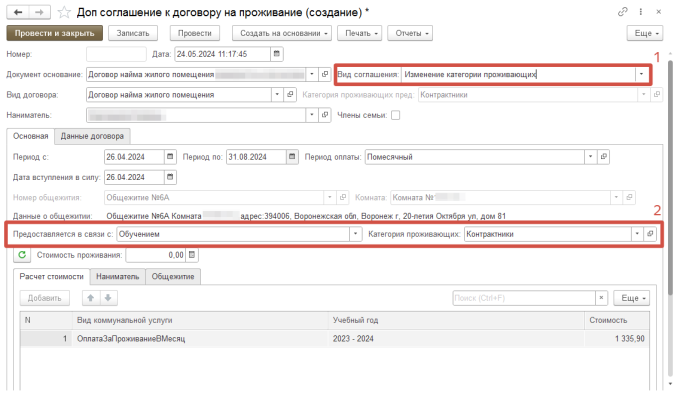This screenshot has height=397, width=674.
Task: Select the Расчет стоимости tab
Action: point(52,276)
